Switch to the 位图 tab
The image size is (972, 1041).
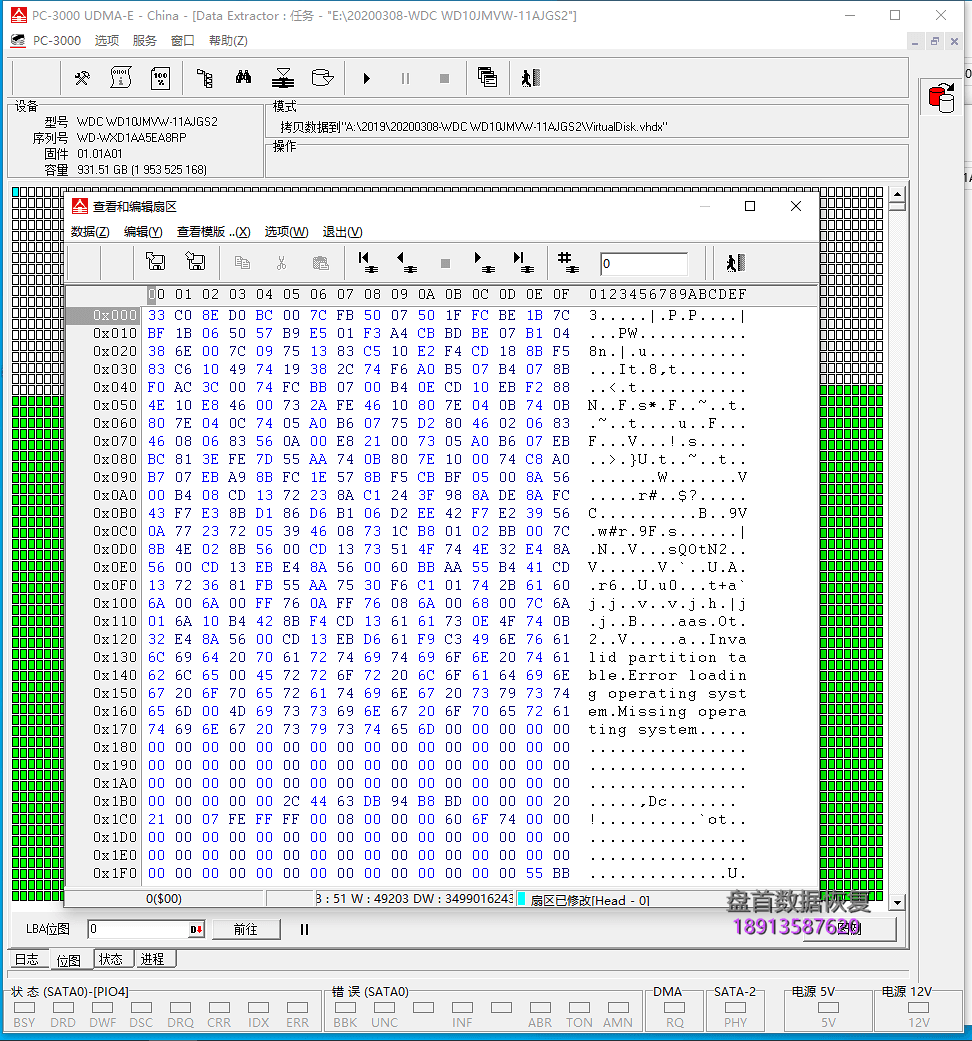point(69,960)
